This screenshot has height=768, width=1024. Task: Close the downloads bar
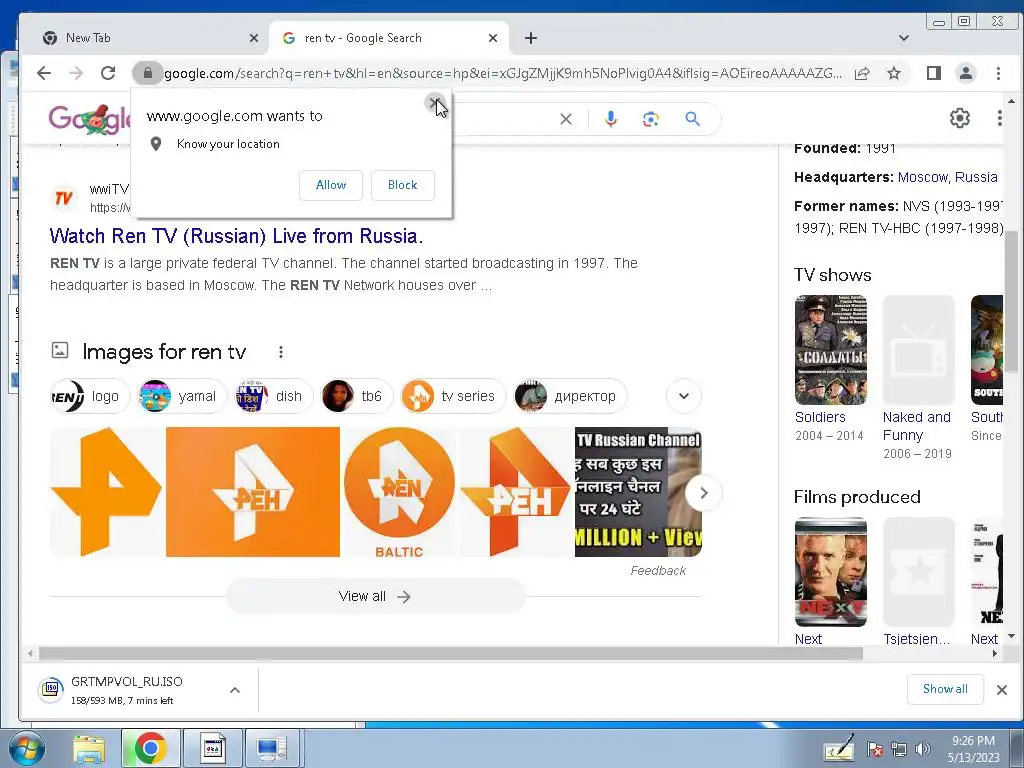click(1001, 690)
